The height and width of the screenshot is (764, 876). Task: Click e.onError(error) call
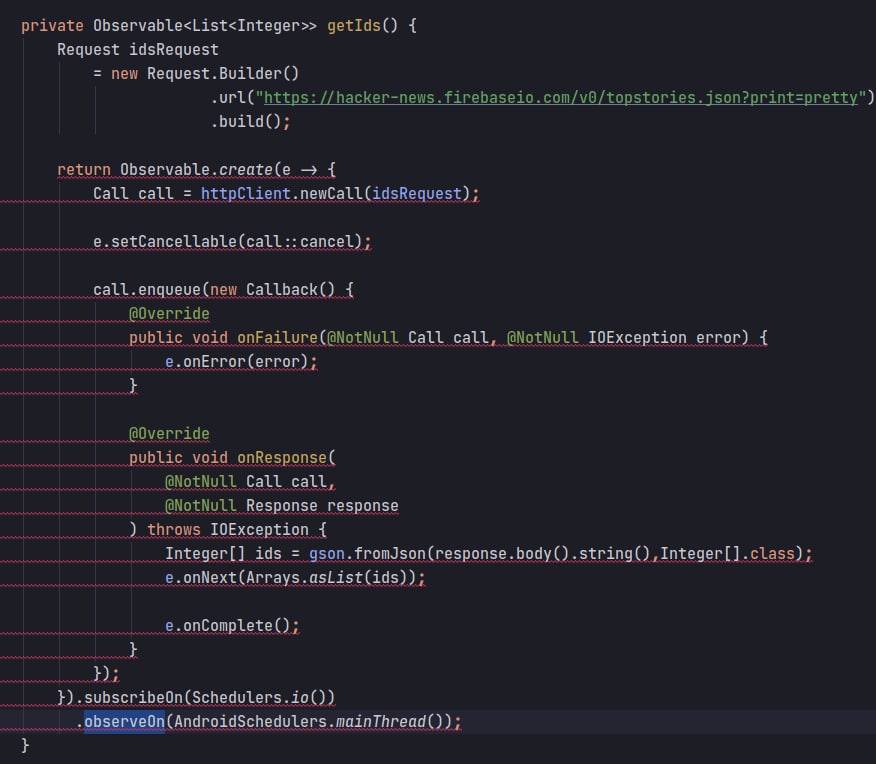pos(241,362)
